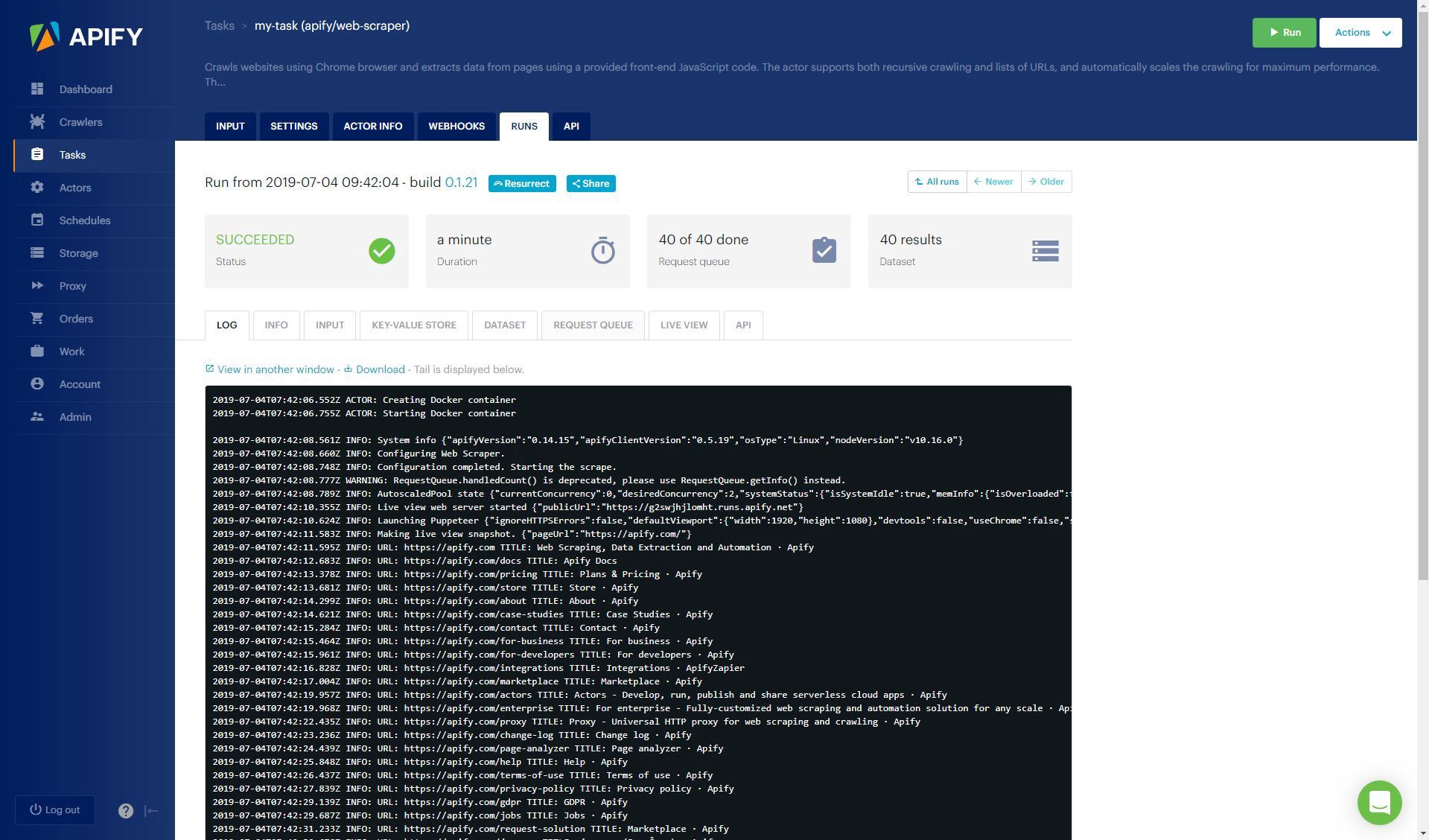Image resolution: width=1429 pixels, height=840 pixels.
Task: Switch to the KEY-VALUE STORE tab
Action: (x=414, y=325)
